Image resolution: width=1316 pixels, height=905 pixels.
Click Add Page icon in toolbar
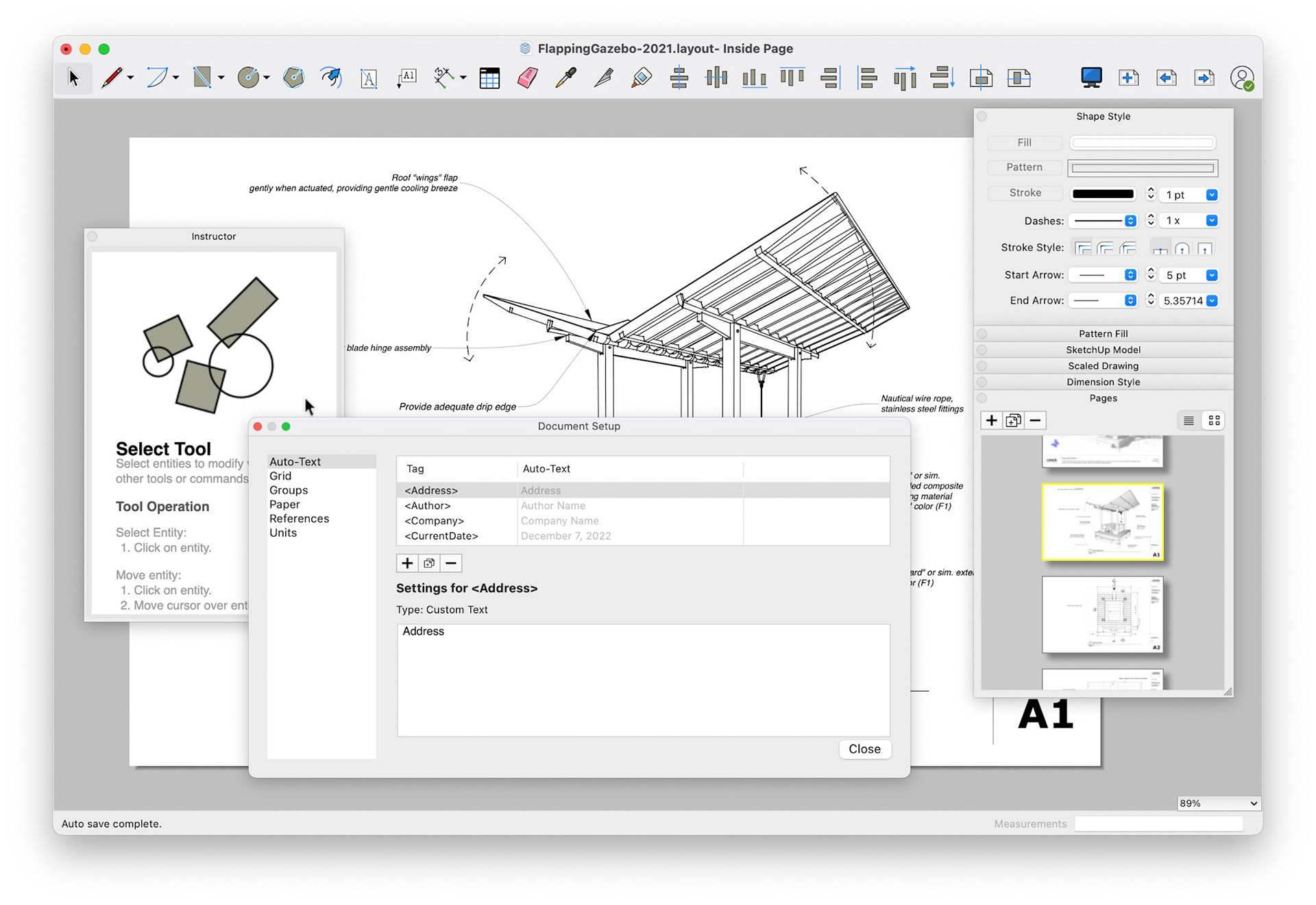pos(1128,77)
